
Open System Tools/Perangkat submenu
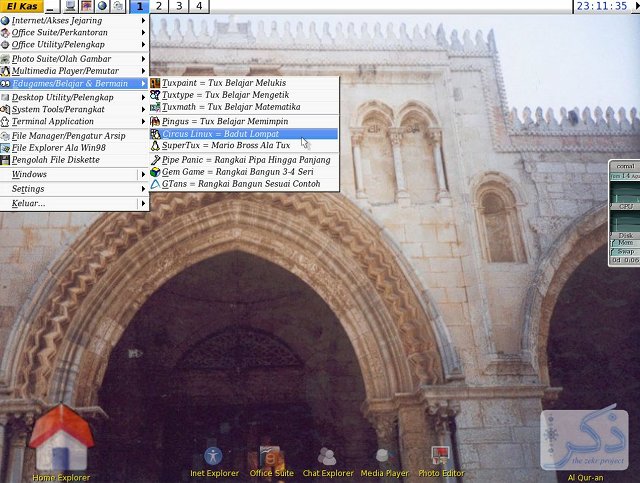74,109
